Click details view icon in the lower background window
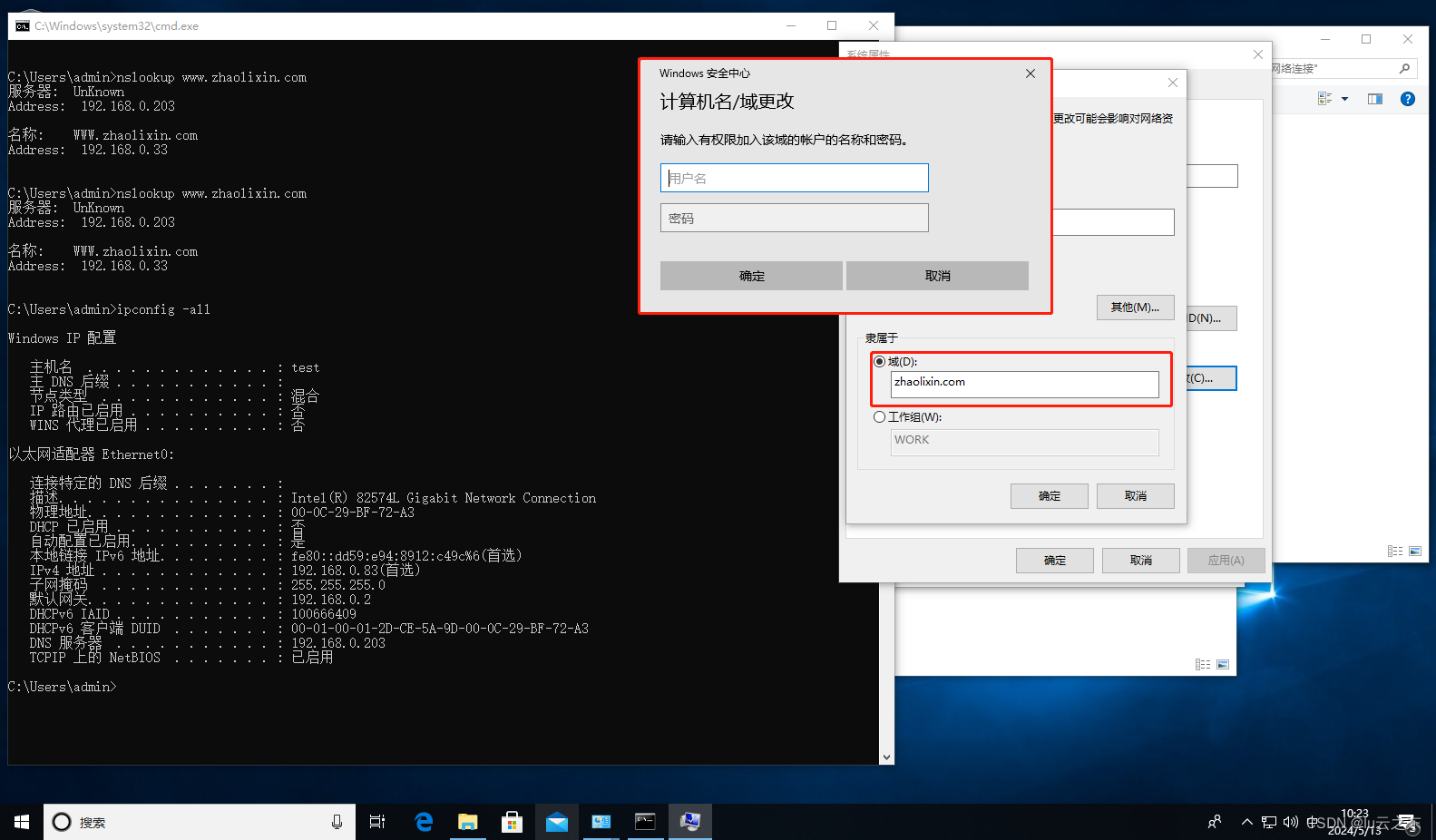 pos(1203,664)
